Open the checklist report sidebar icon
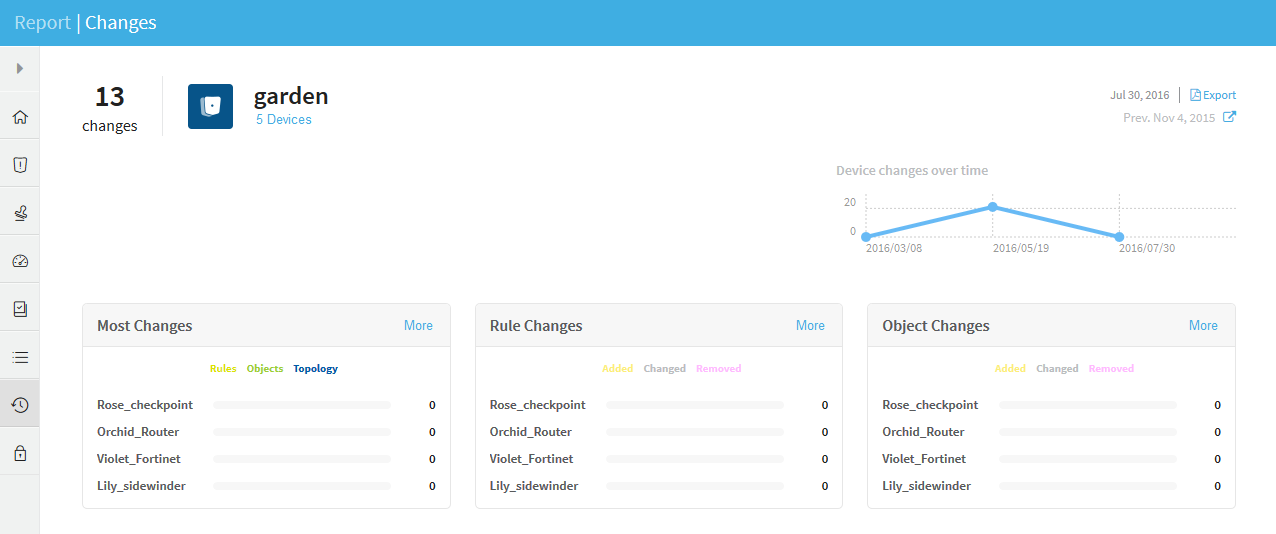1276x534 pixels. pos(20,309)
